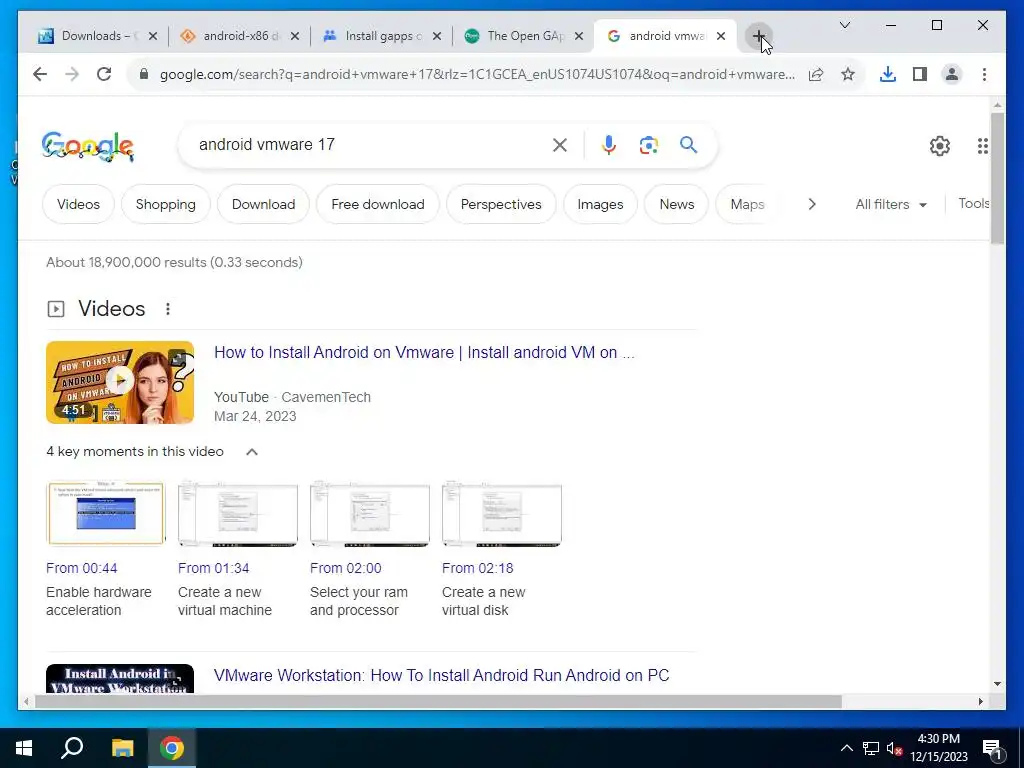Select the Free download chip
This screenshot has width=1024, height=768.
point(377,204)
